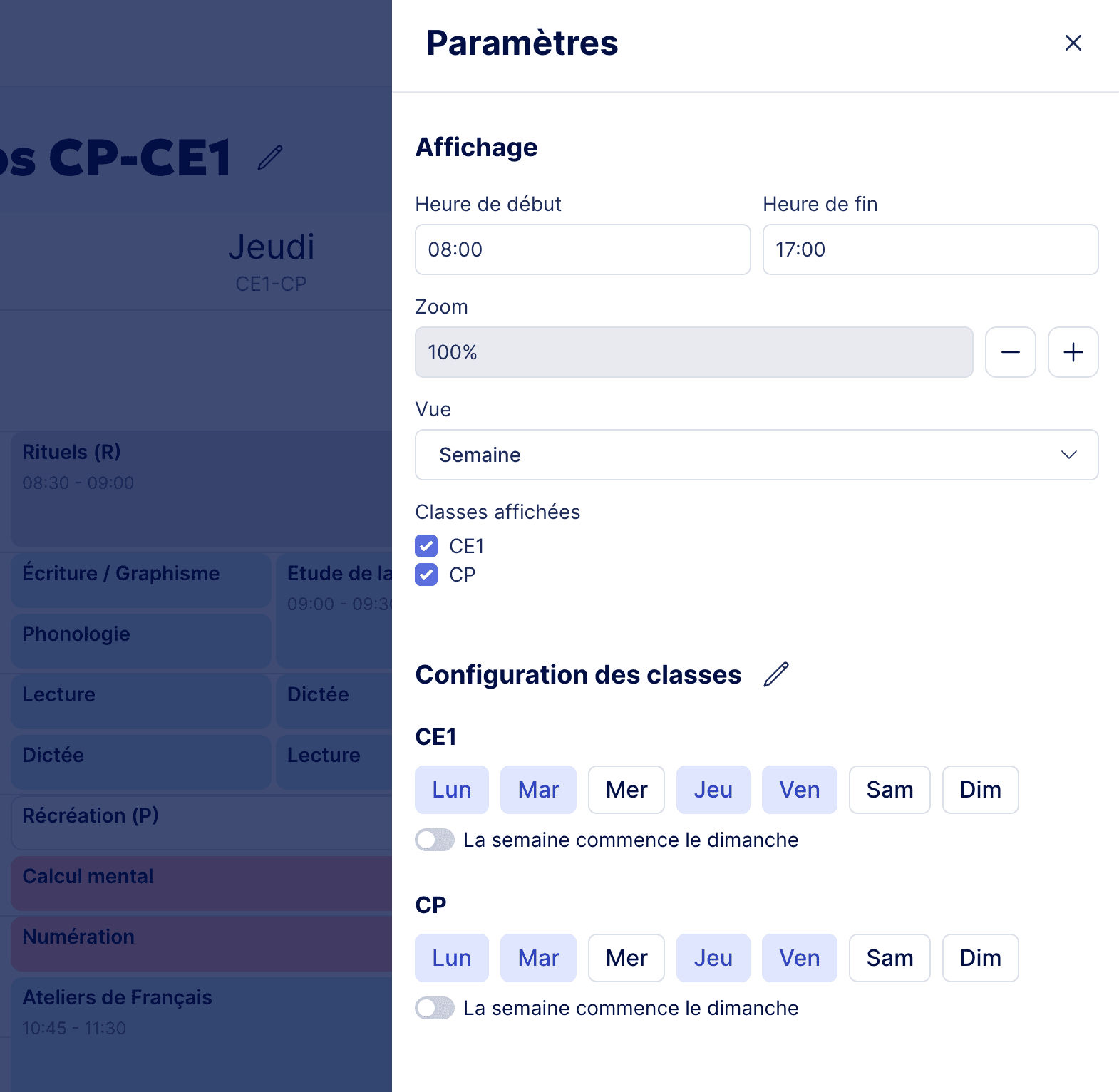Deselect Jeu for the CP class
The width and height of the screenshot is (1119, 1092).
click(x=713, y=958)
